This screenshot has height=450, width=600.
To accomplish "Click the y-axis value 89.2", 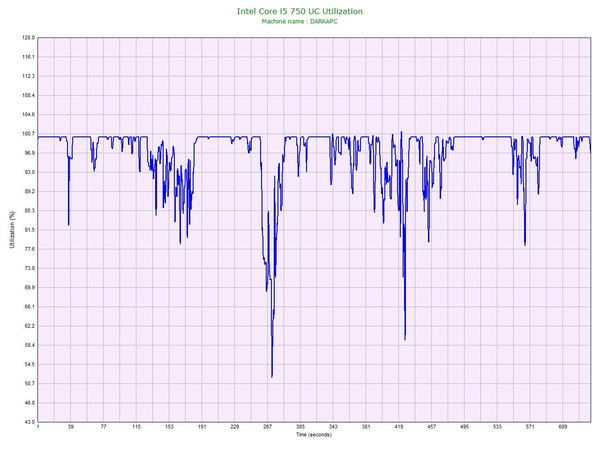I will click(x=29, y=192).
